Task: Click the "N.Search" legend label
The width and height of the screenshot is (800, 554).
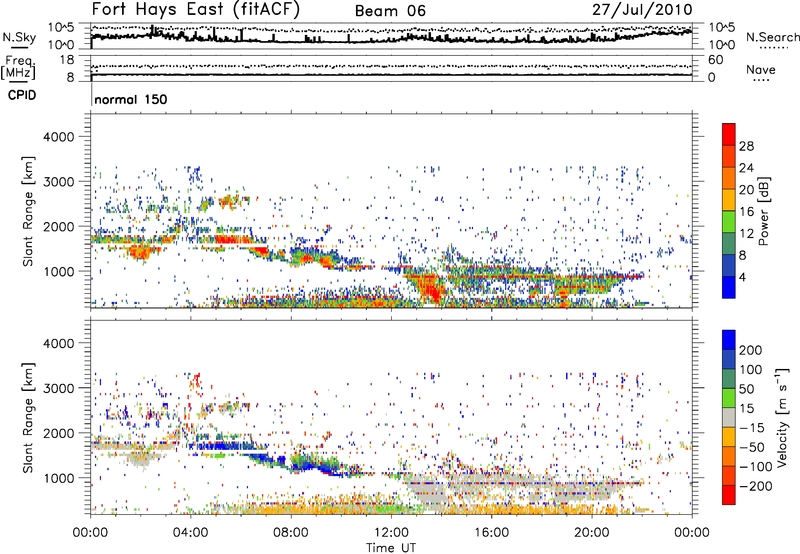Action: coord(773,37)
